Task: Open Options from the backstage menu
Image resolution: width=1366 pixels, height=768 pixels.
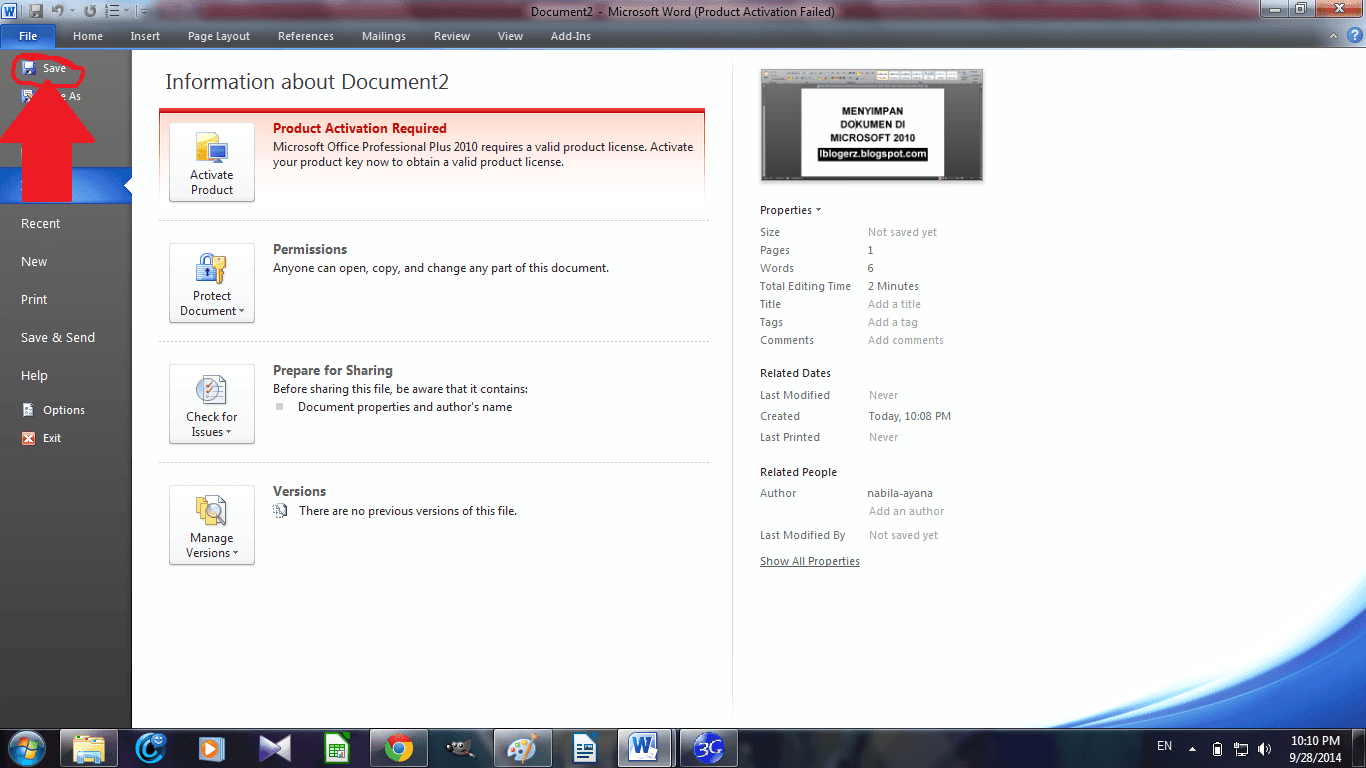Action: 54,410
